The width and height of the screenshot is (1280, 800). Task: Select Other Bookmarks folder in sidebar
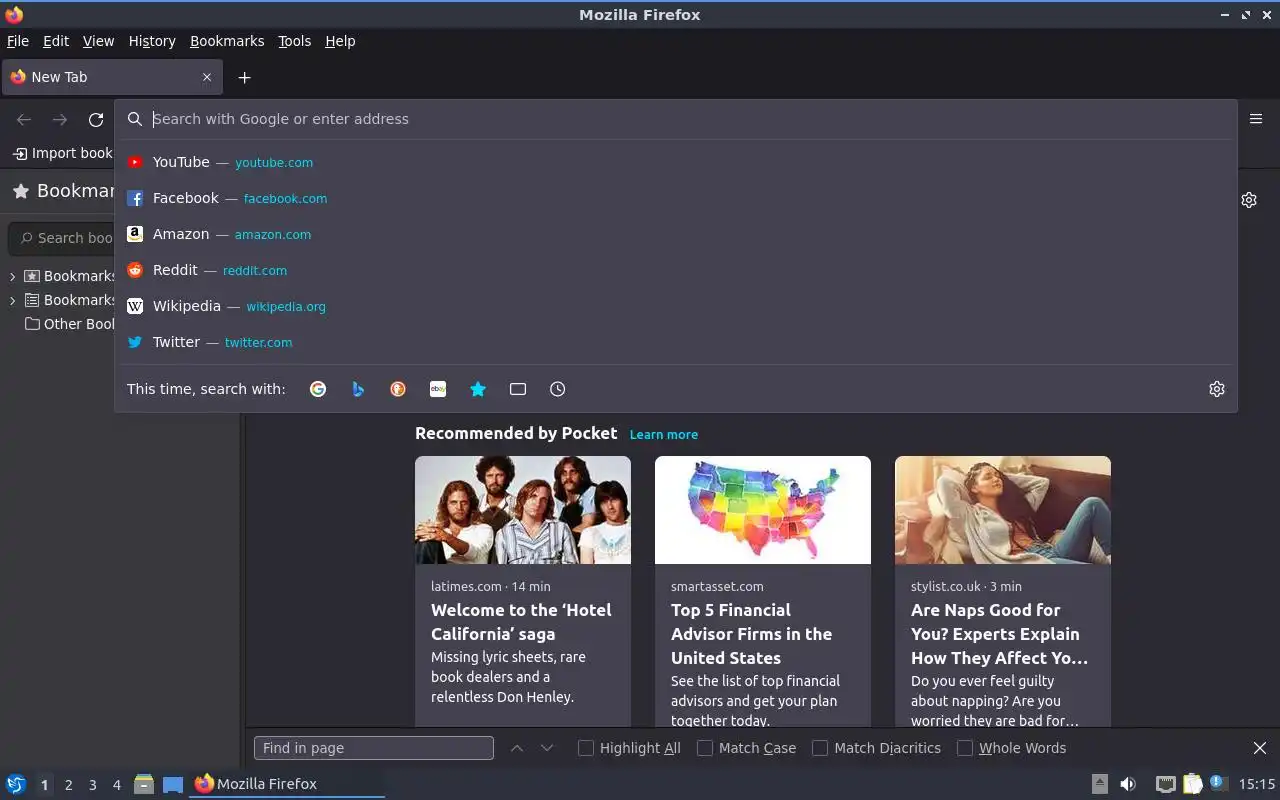click(x=70, y=324)
